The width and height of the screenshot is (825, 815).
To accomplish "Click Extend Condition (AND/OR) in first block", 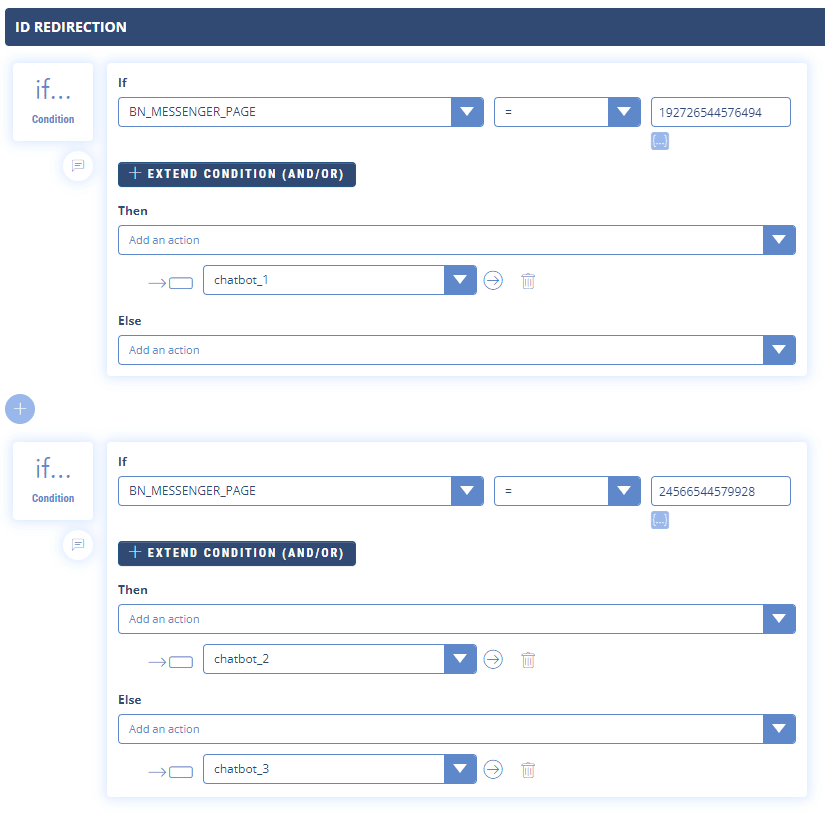I will tap(237, 174).
